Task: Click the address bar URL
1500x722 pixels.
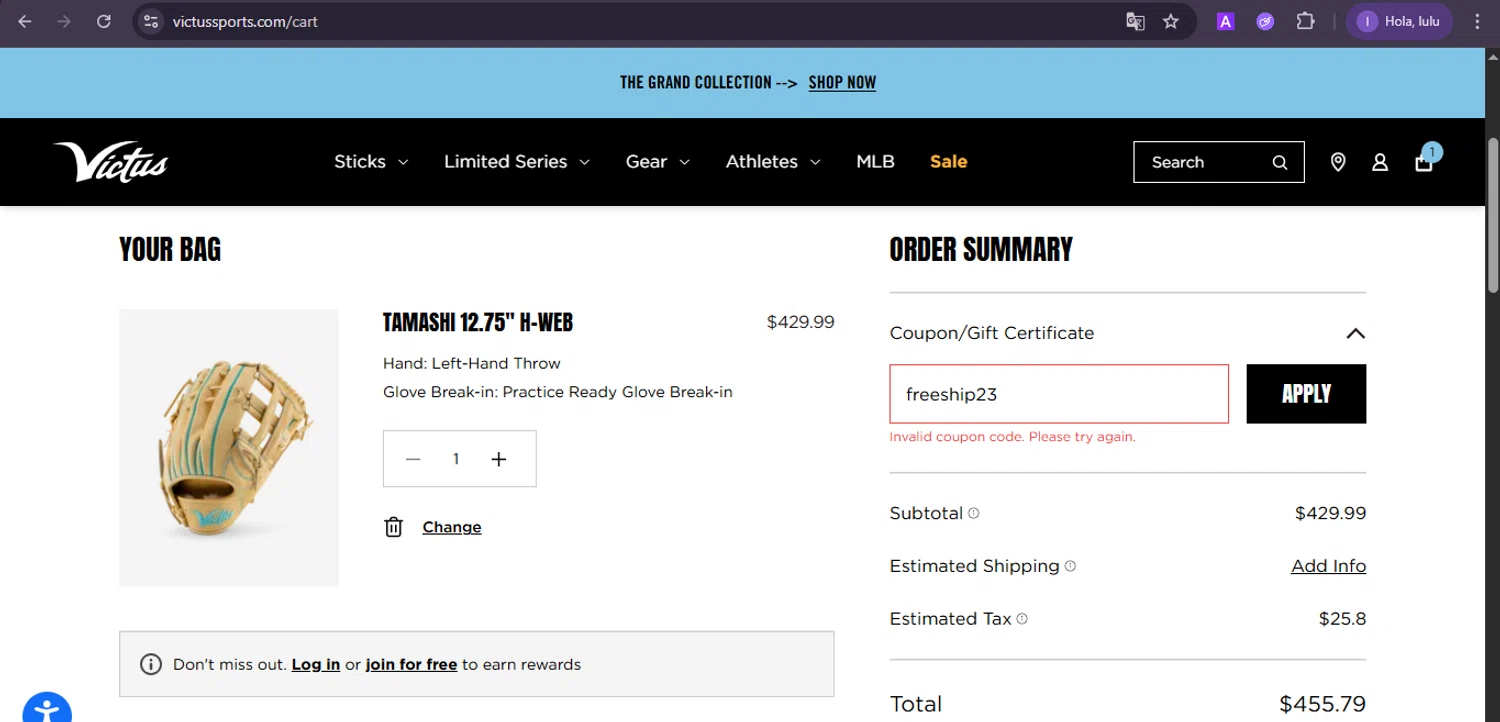Action: pos(245,21)
